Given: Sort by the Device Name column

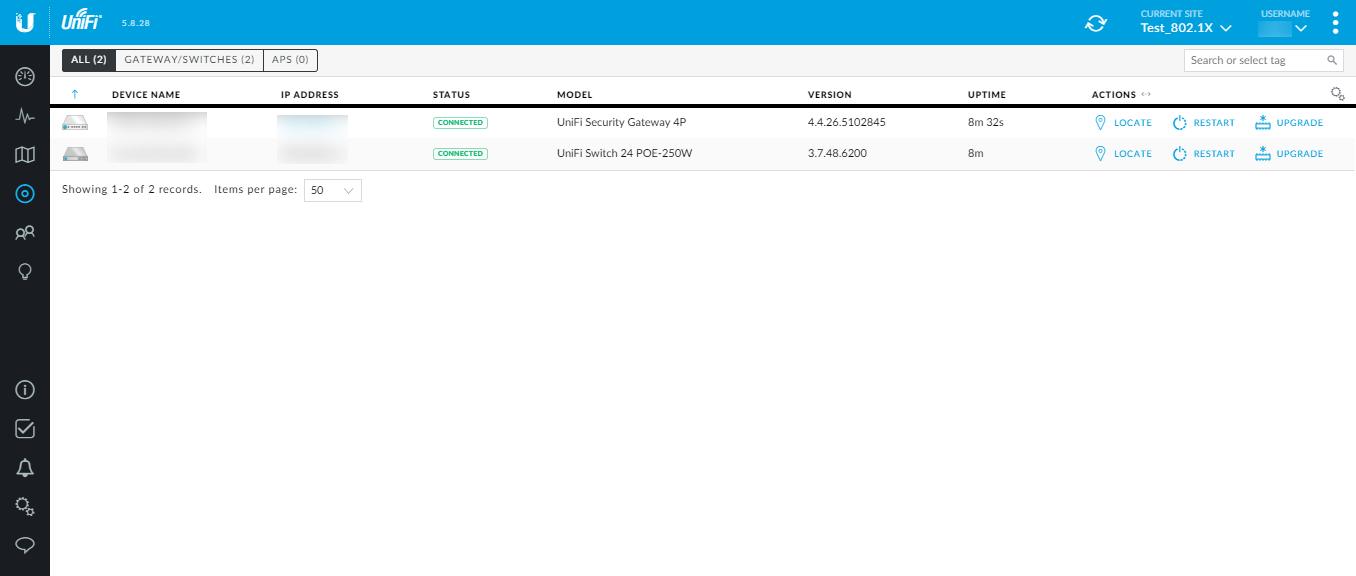Looking at the screenshot, I should [x=146, y=95].
